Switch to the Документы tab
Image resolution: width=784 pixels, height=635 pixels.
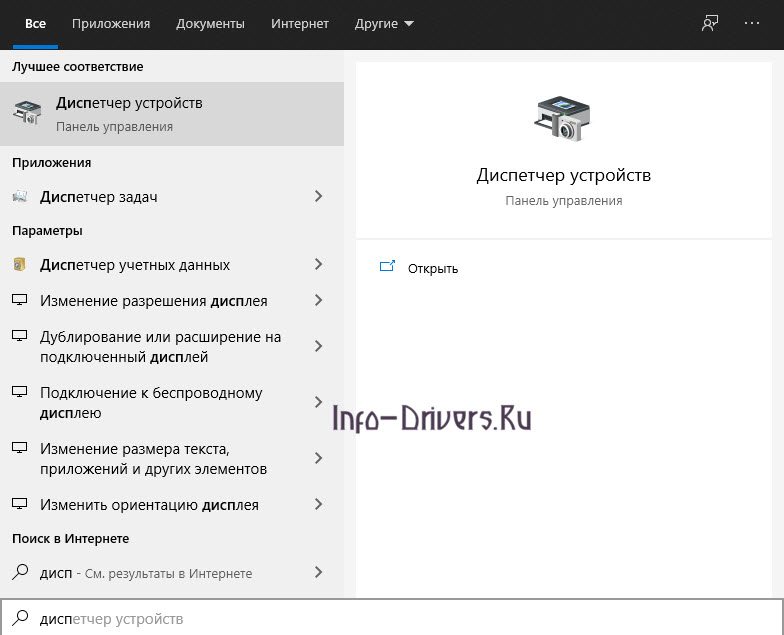[210, 24]
